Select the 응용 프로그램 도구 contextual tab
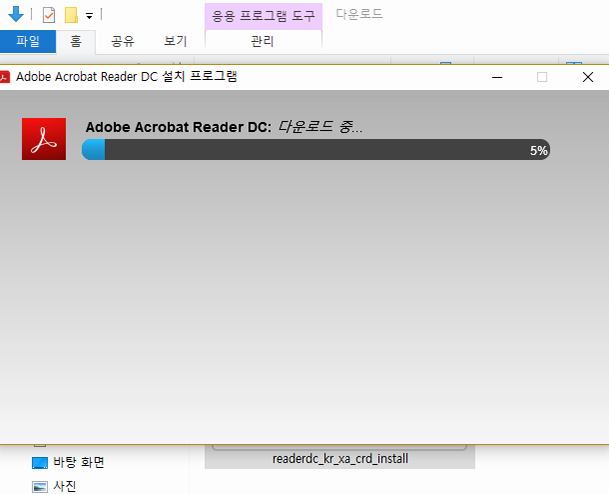The image size is (609, 494). click(263, 16)
